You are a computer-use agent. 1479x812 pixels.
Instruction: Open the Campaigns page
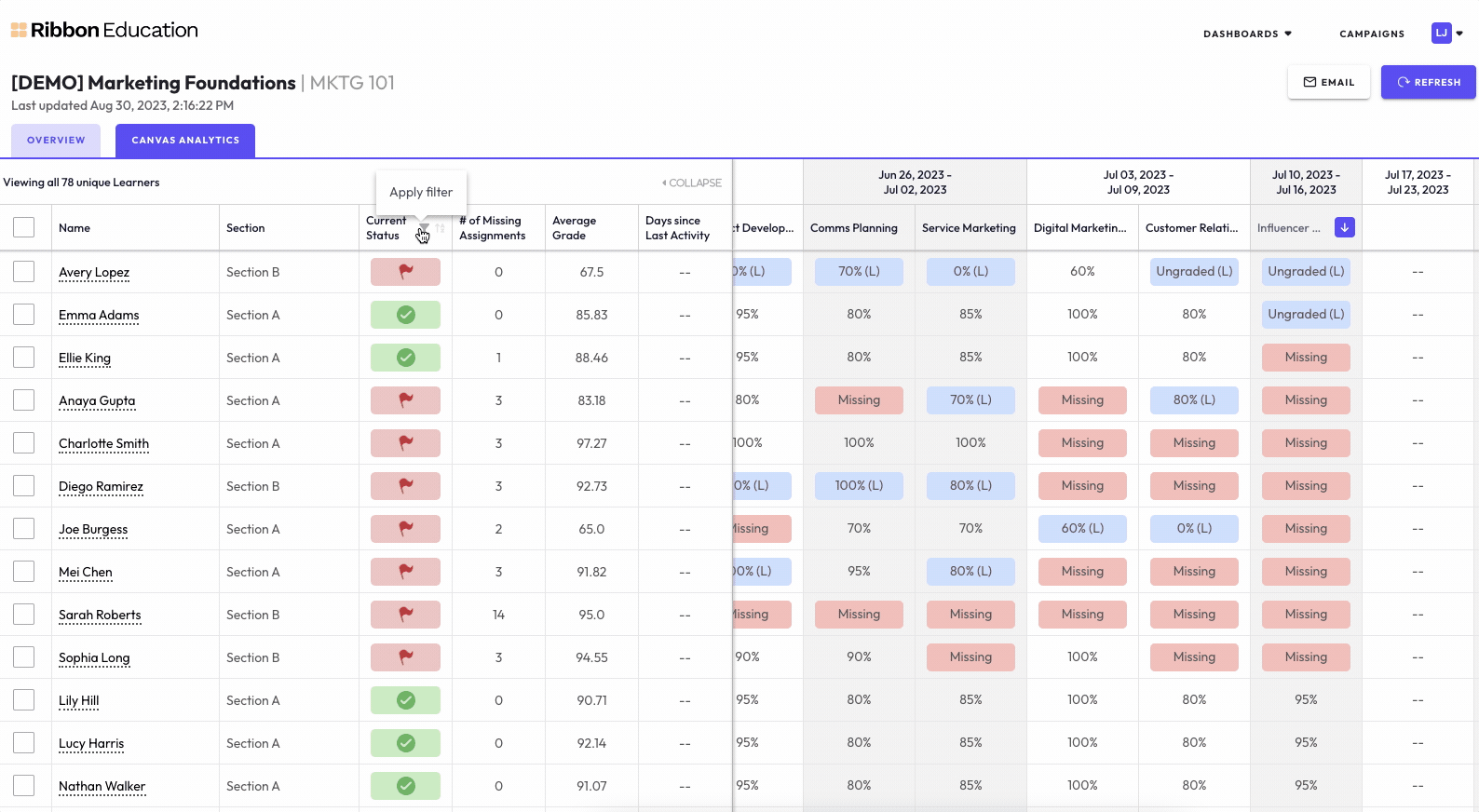pos(1372,34)
